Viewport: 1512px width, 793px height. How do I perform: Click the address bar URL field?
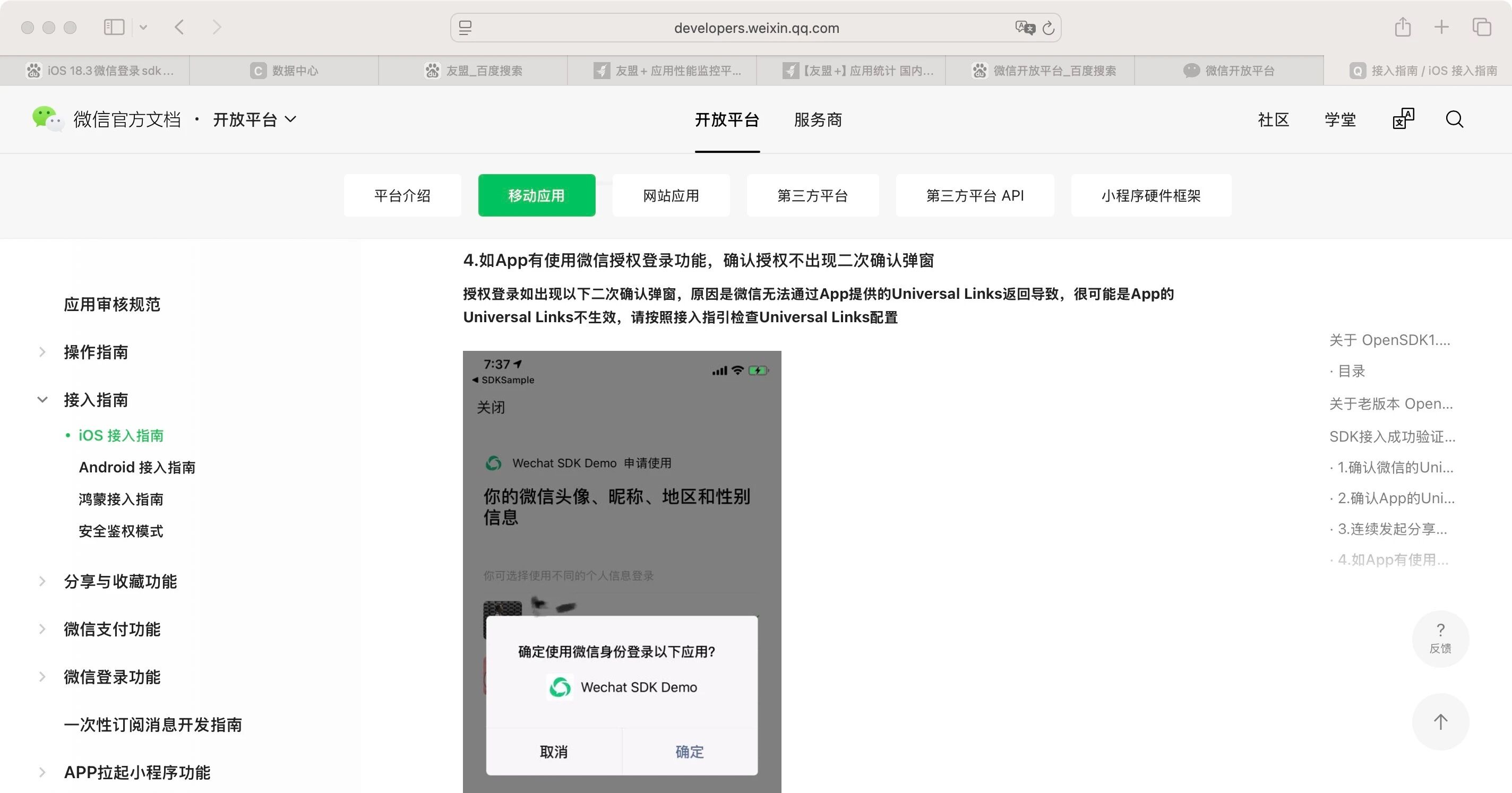[x=756, y=28]
